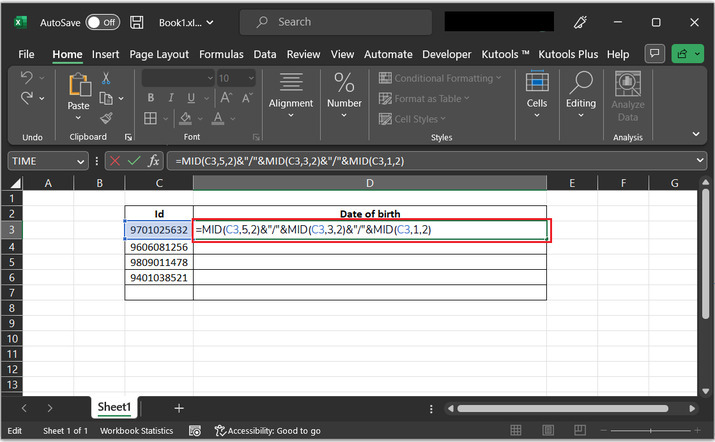
Task: Click the Insert Function fx icon
Action: point(154,161)
